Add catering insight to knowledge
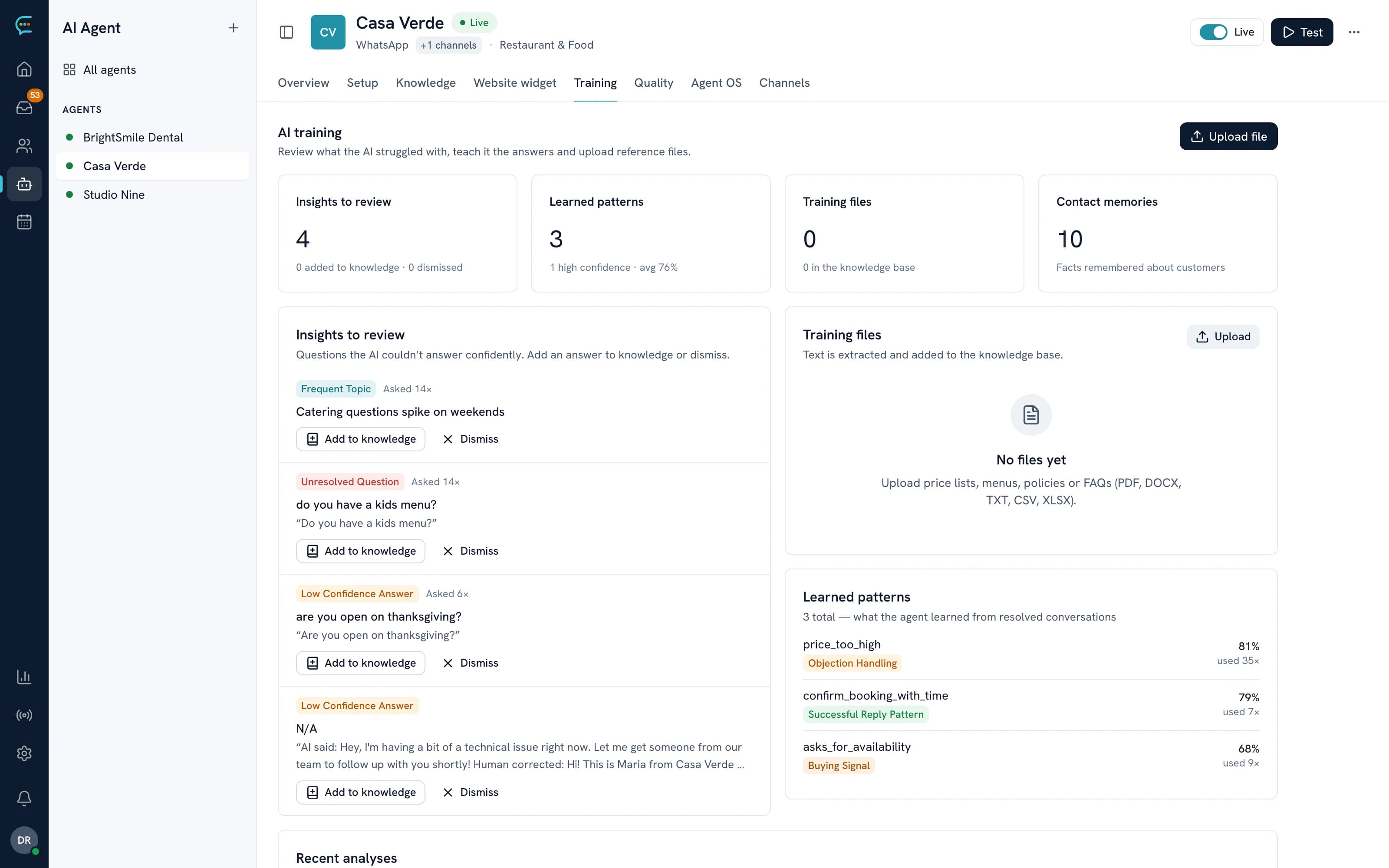 click(360, 439)
